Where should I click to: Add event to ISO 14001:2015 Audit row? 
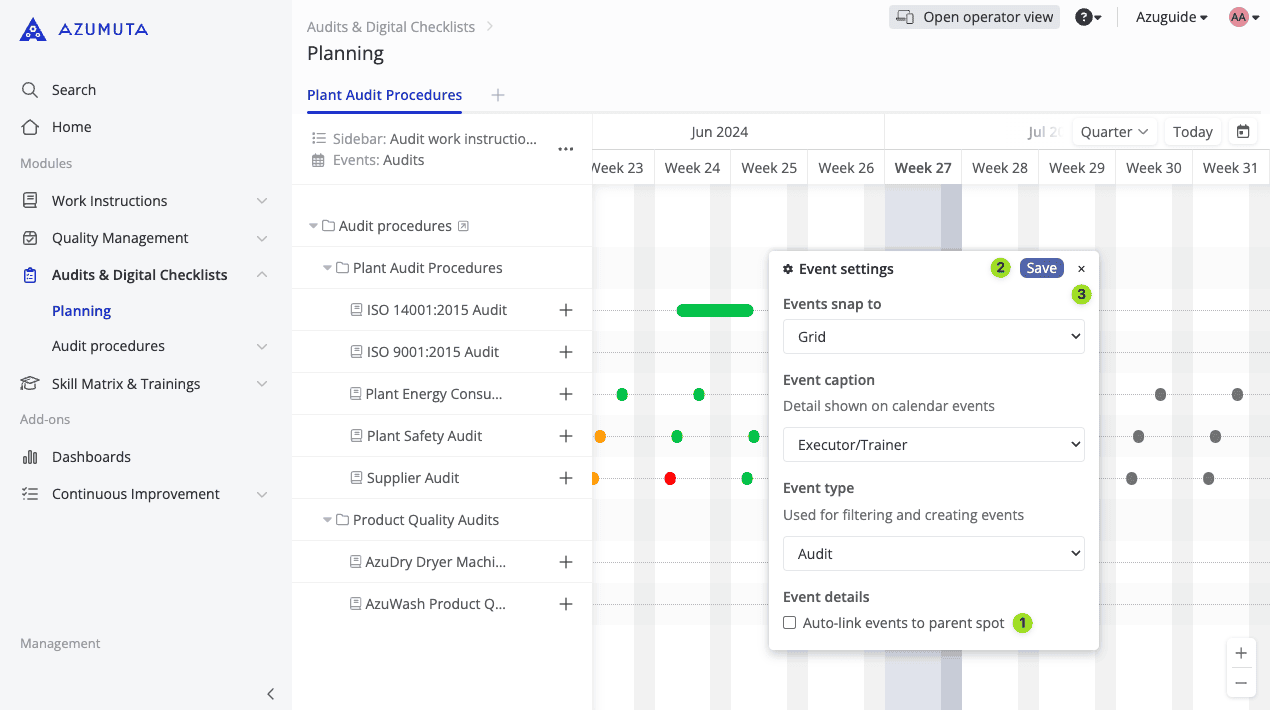[566, 310]
